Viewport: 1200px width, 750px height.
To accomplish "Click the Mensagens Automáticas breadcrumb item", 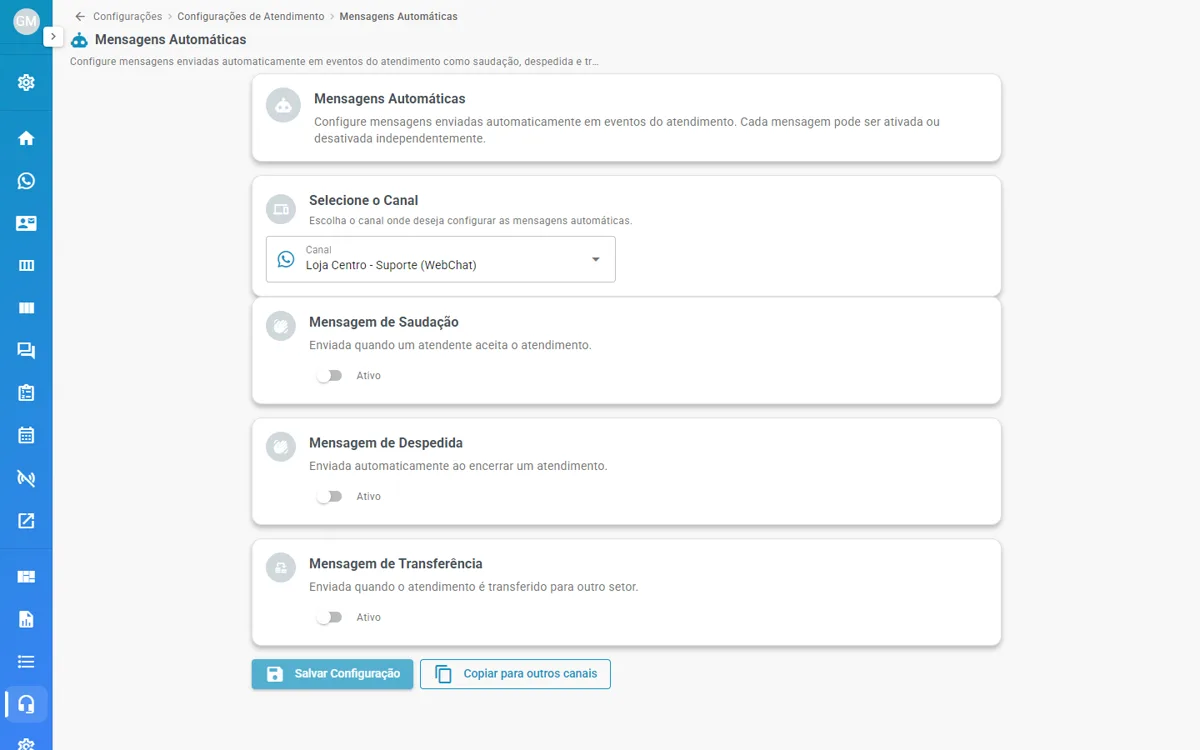I will click(399, 17).
